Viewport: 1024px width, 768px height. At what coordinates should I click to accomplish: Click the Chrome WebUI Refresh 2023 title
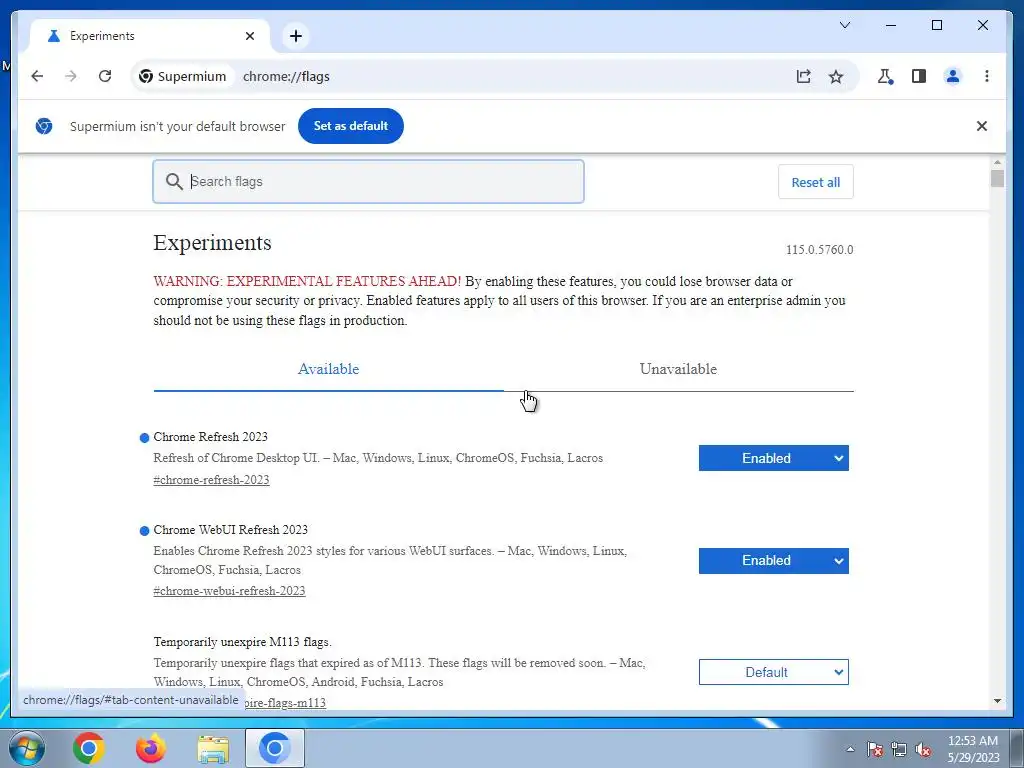(231, 530)
